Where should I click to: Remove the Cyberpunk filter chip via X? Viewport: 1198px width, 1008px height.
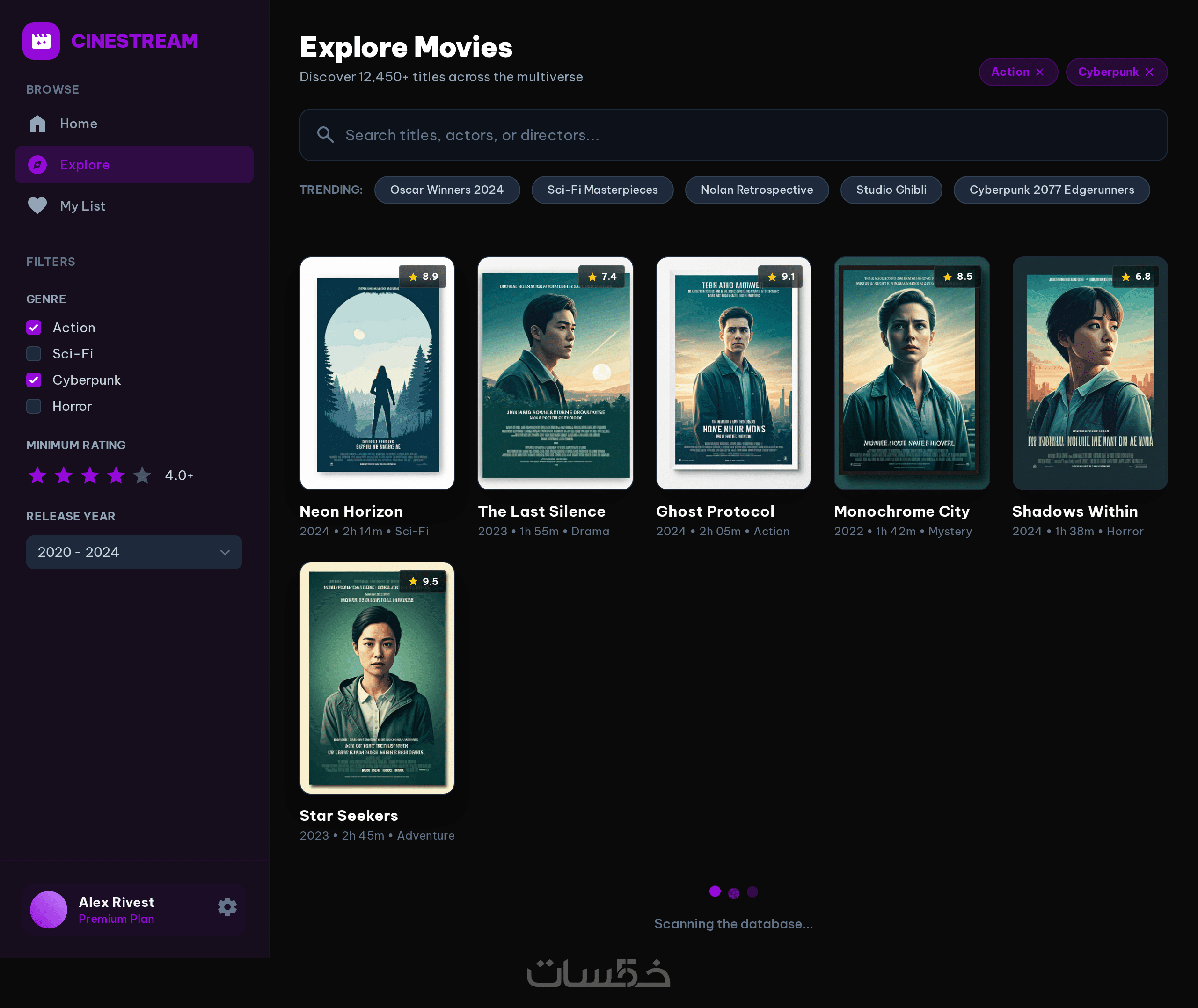(1149, 72)
